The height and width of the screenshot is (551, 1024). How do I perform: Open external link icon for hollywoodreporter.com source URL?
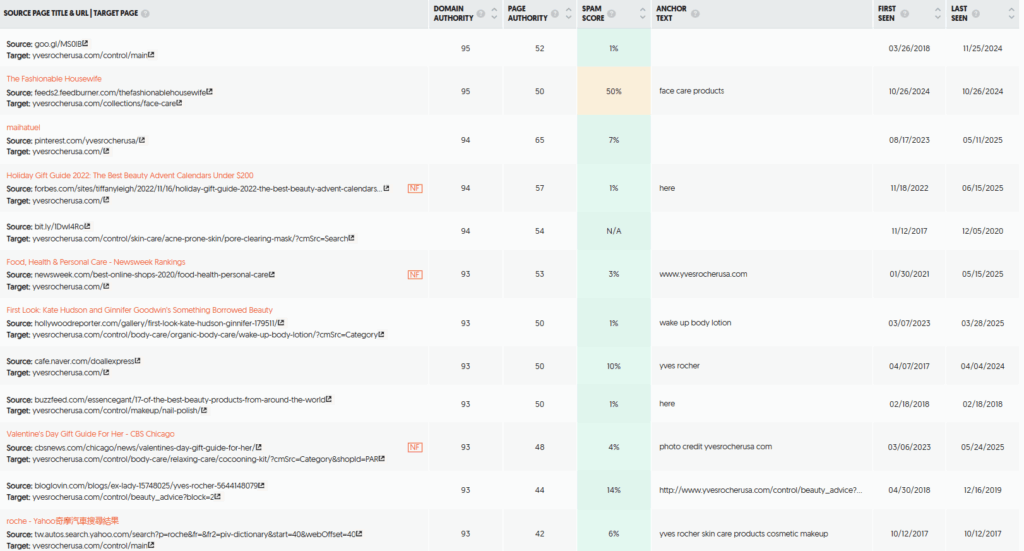pos(281,323)
